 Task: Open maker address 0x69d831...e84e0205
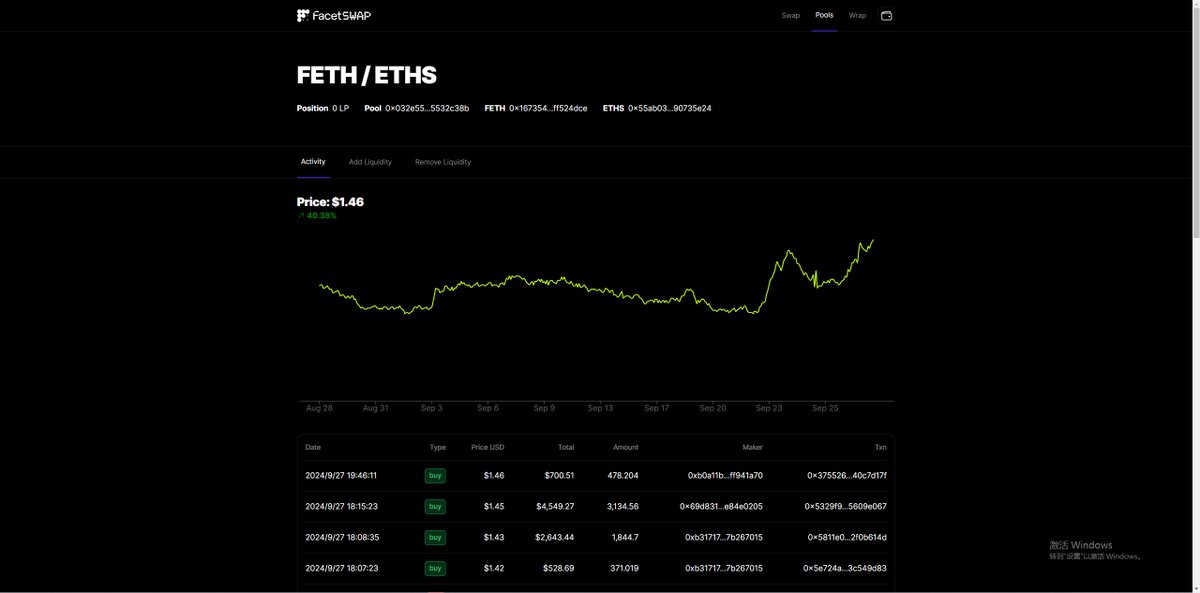pyautogui.click(x=721, y=507)
